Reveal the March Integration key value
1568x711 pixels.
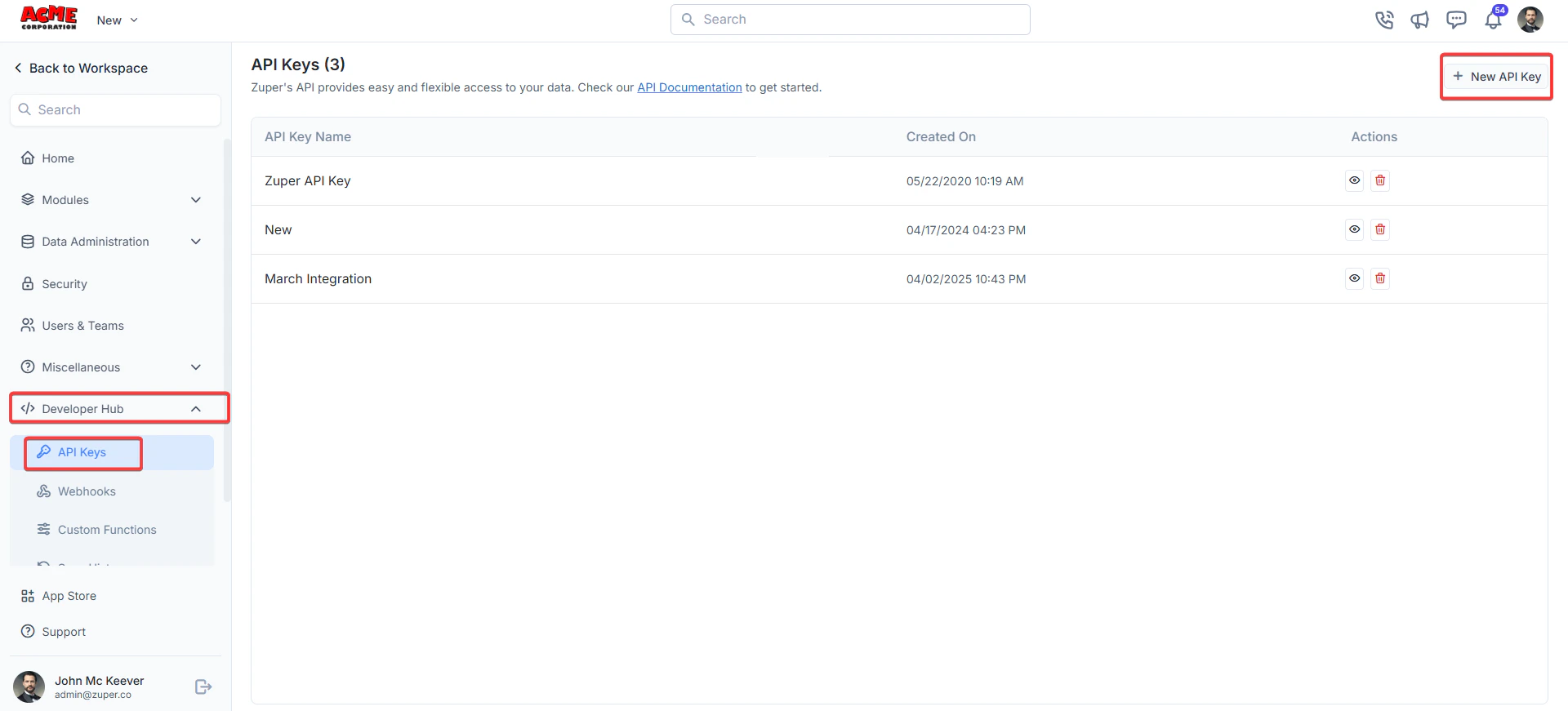[x=1355, y=278]
